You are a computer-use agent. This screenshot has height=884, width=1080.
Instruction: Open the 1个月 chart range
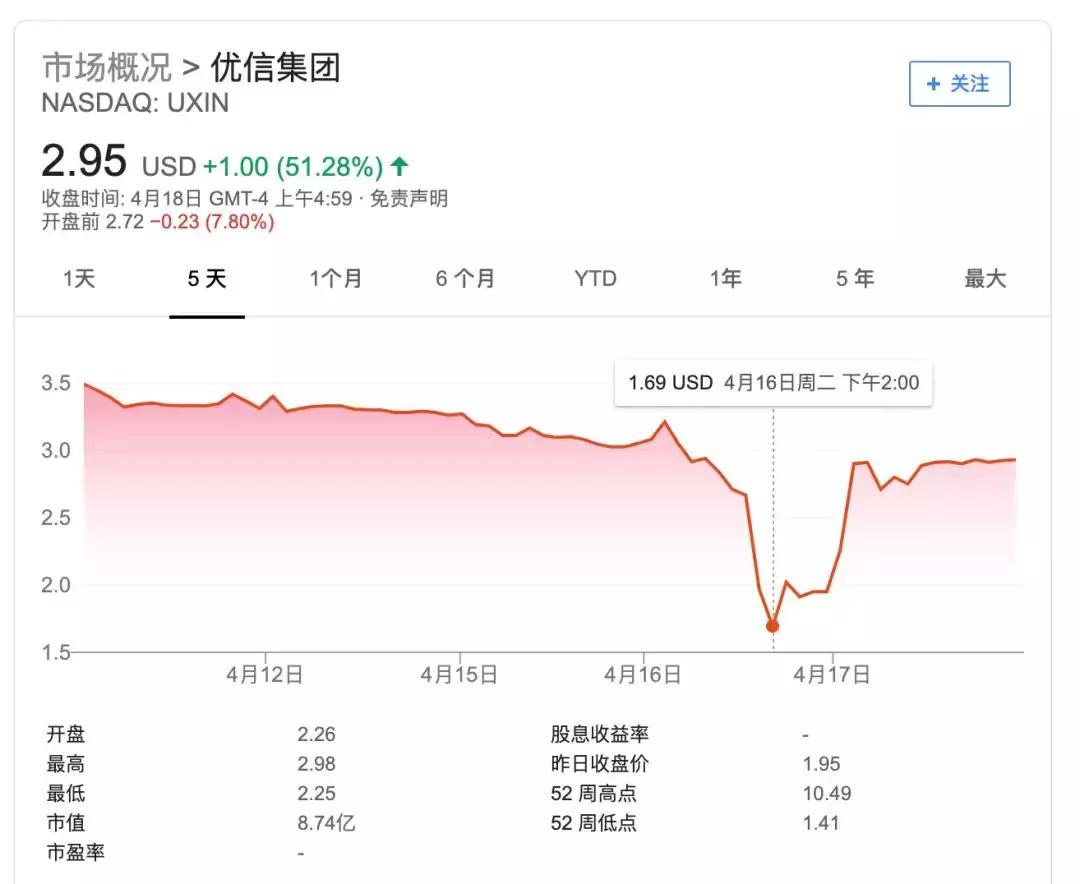pos(337,279)
